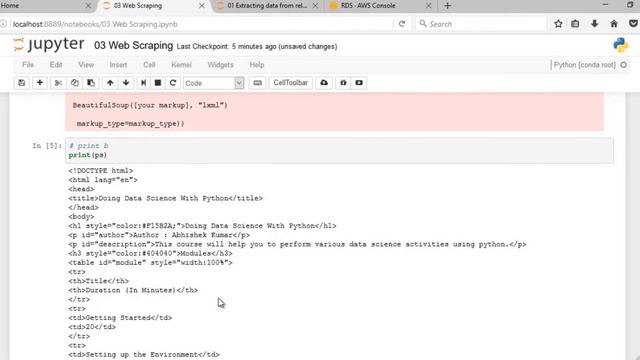Viewport: 640px width, 360px height.
Task: Click into the print(ps) code cell
Action: pos(339,151)
